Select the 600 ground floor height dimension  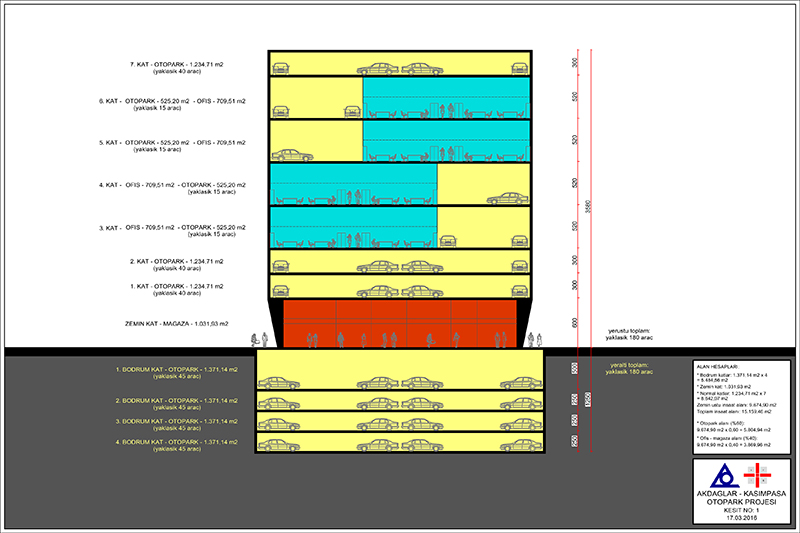575,322
